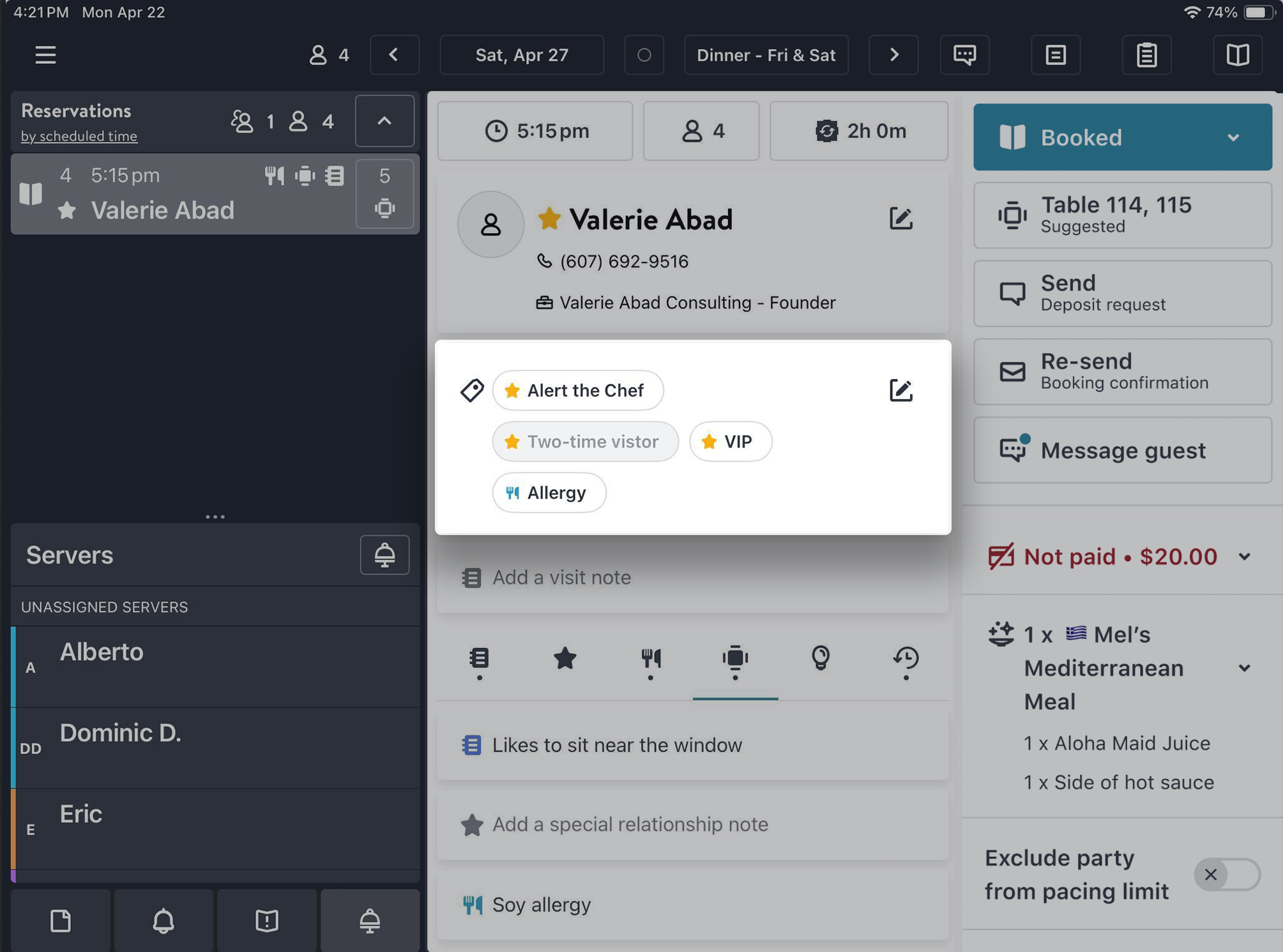Switch to the seating preferences tab
Screen dimensions: 1283x952
(x=735, y=661)
